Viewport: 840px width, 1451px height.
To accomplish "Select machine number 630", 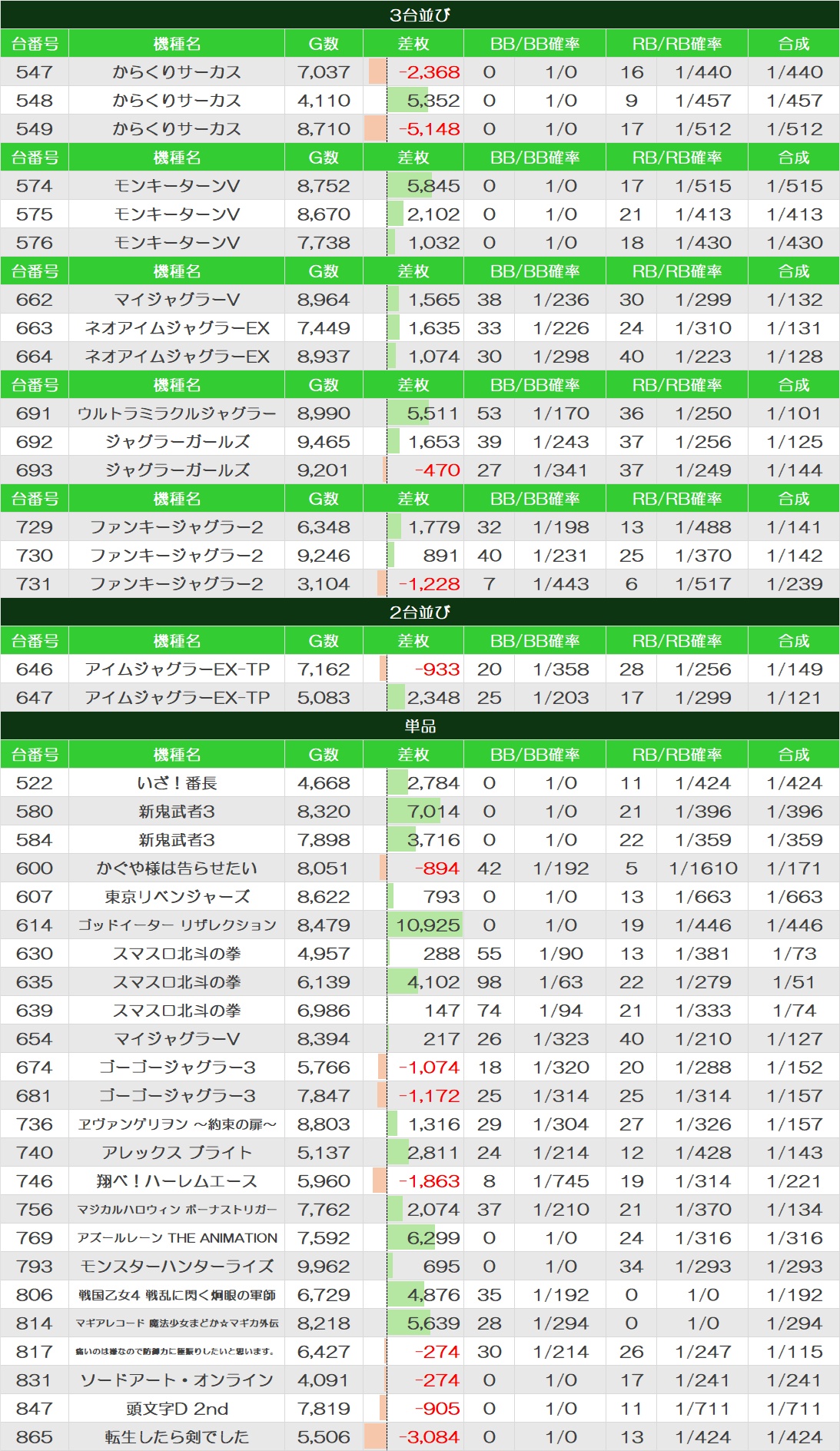I will coord(35,954).
